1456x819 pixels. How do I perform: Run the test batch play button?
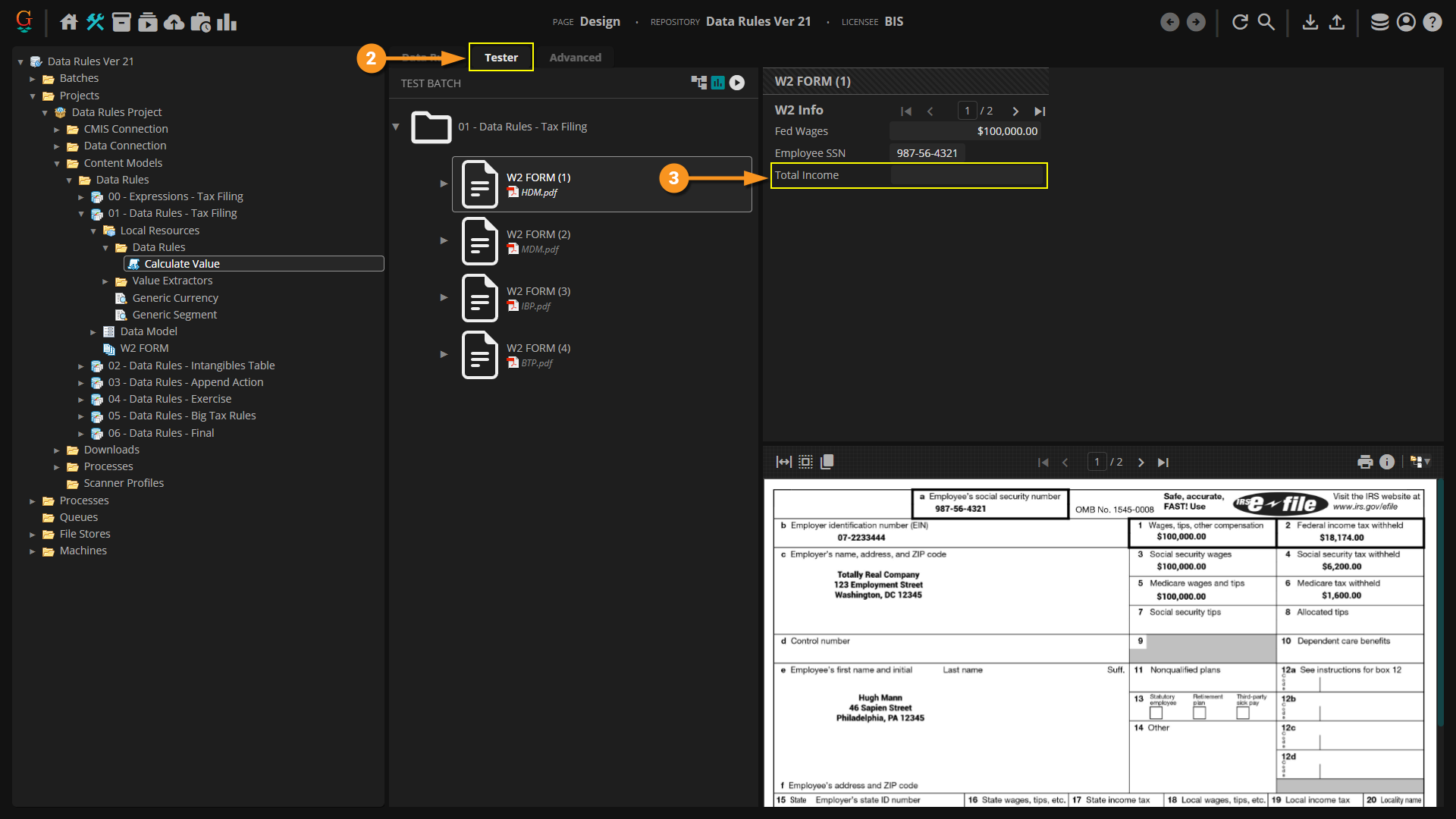(737, 83)
